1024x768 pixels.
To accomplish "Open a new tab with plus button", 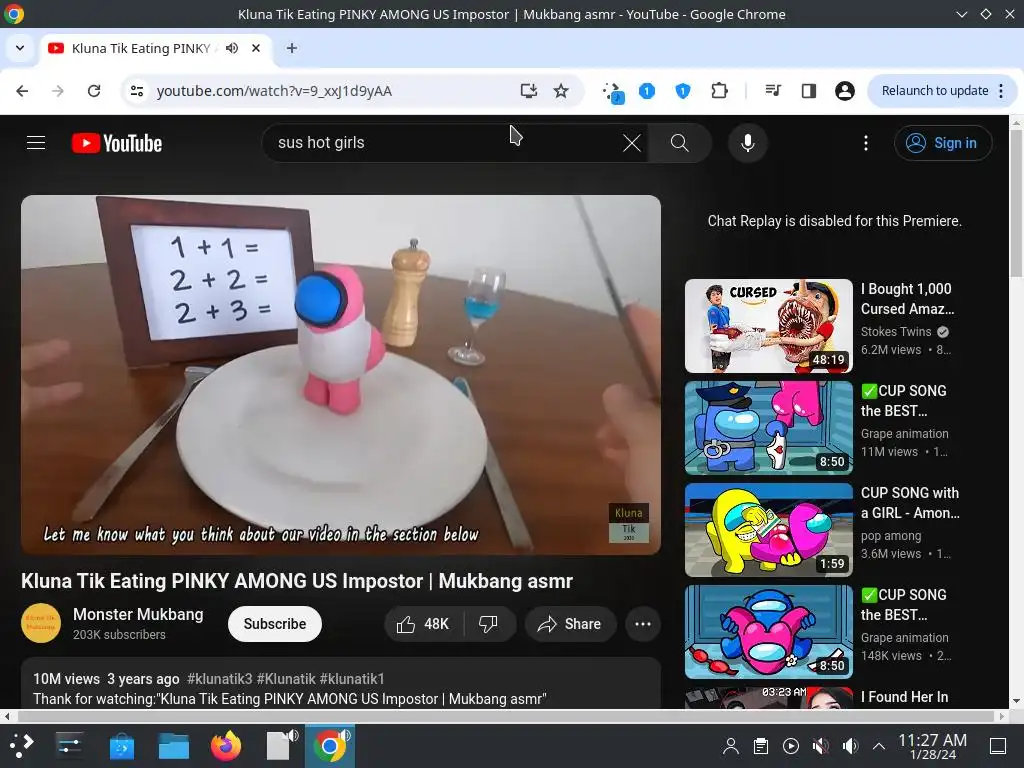I will [292, 48].
